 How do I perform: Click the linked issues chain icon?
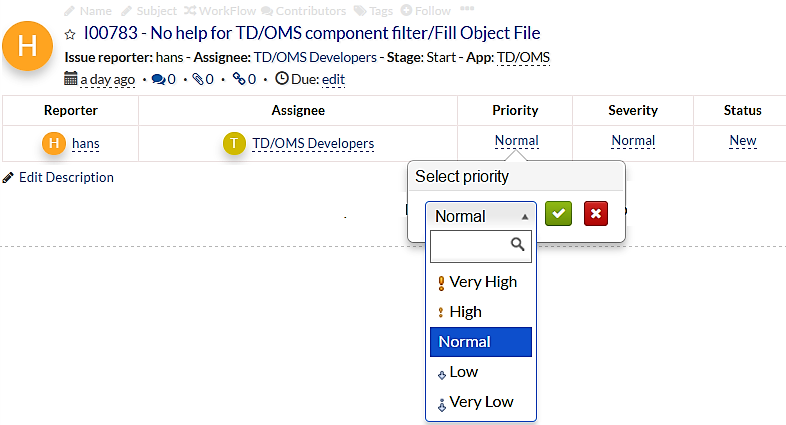pyautogui.click(x=238, y=79)
